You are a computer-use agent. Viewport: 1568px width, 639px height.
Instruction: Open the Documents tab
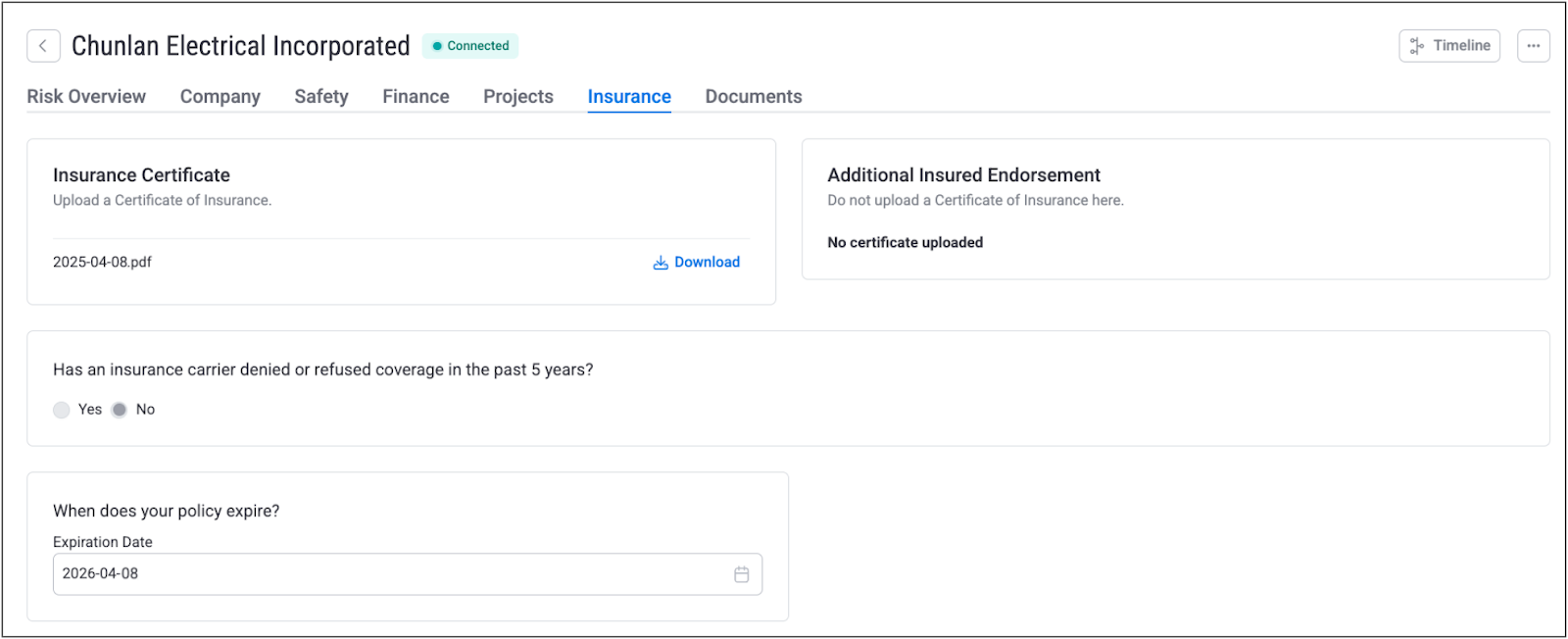click(x=754, y=97)
